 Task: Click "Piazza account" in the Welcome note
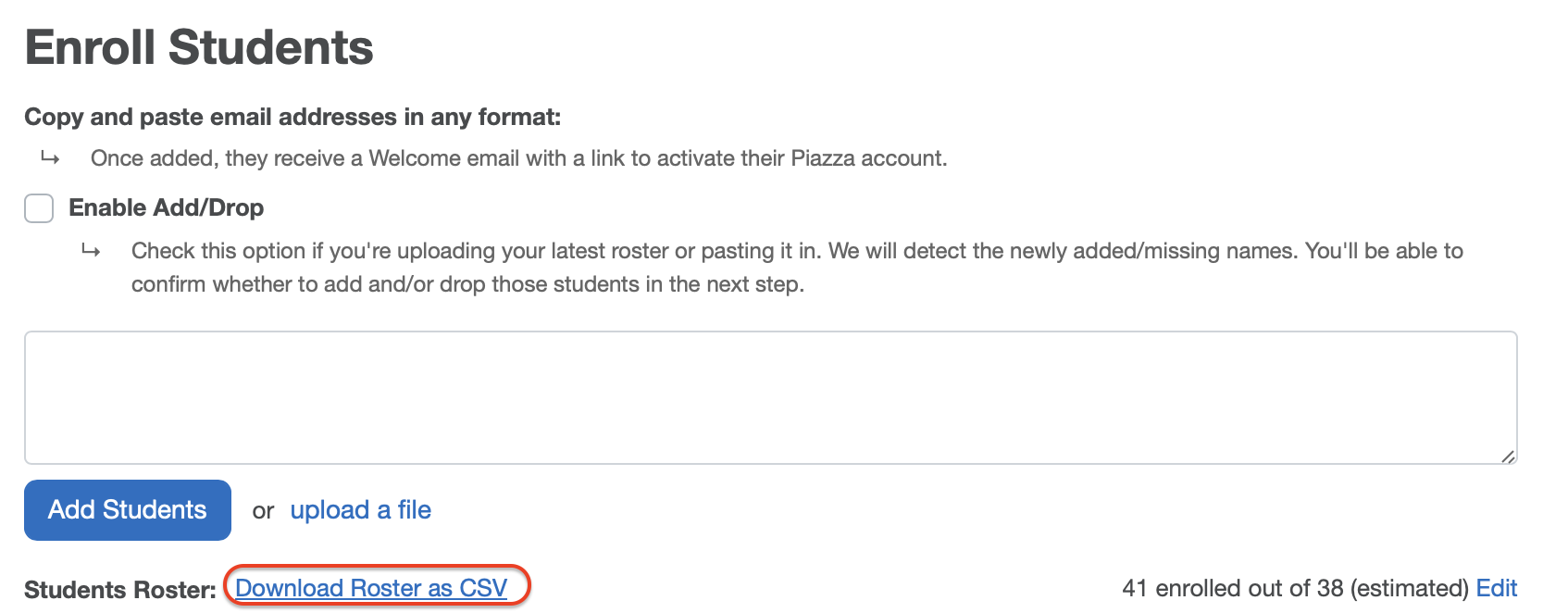pos(868,158)
